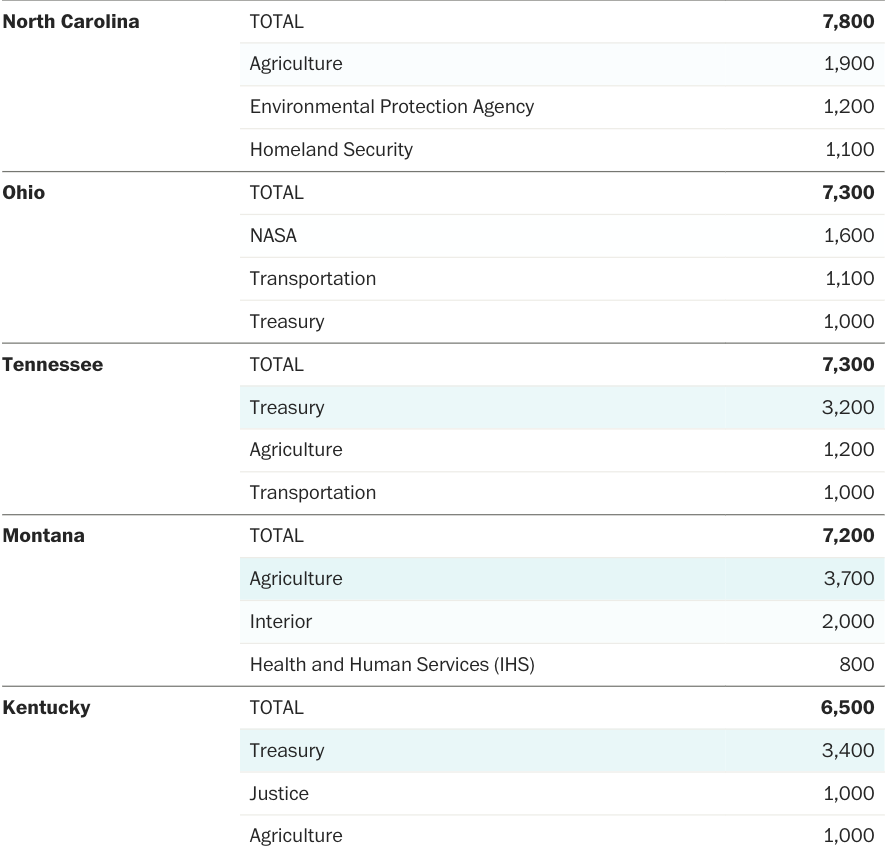Select the NASA row under Ohio
The image size is (885, 856).
point(273,236)
